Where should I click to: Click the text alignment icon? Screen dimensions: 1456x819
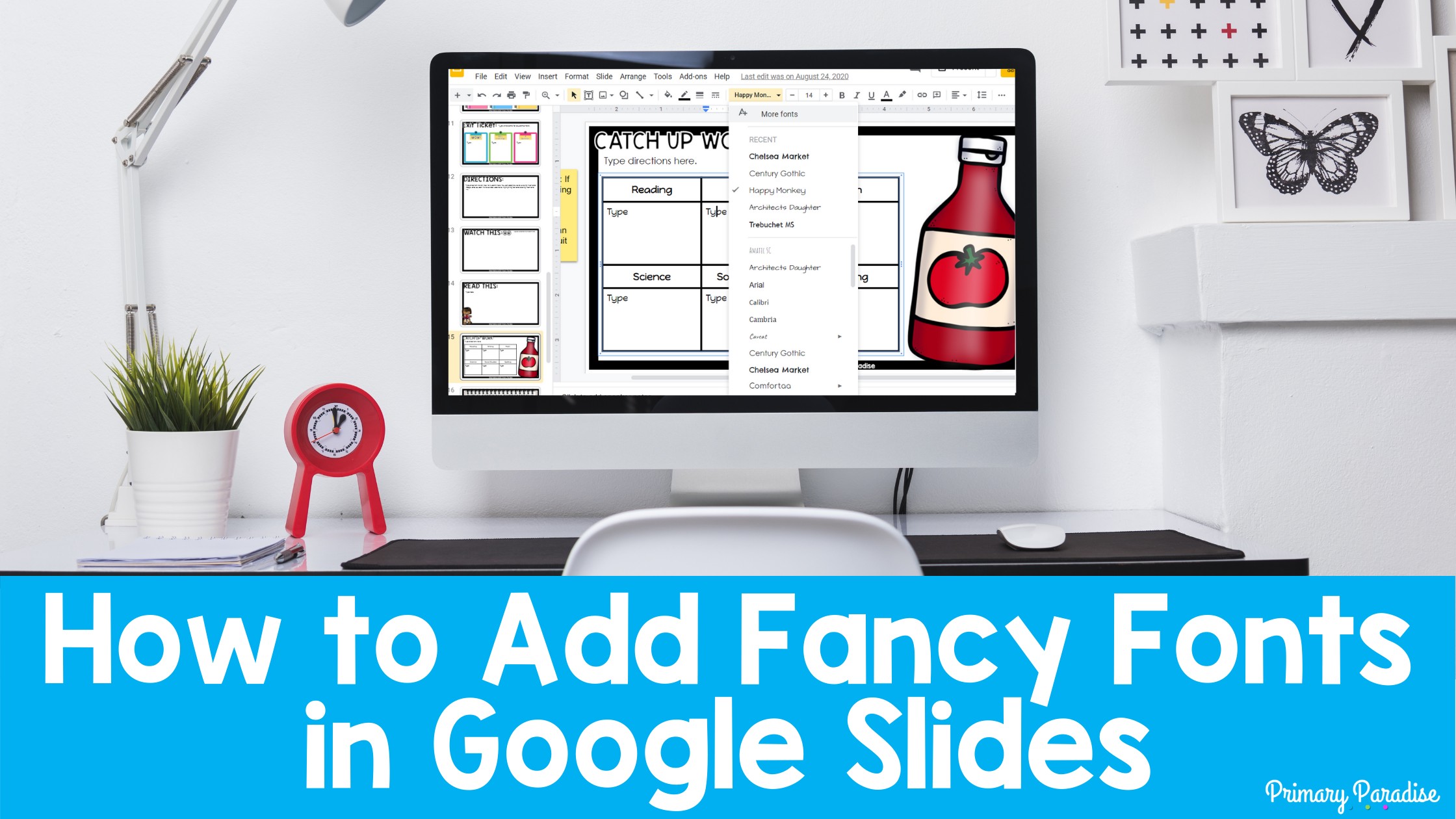(956, 95)
